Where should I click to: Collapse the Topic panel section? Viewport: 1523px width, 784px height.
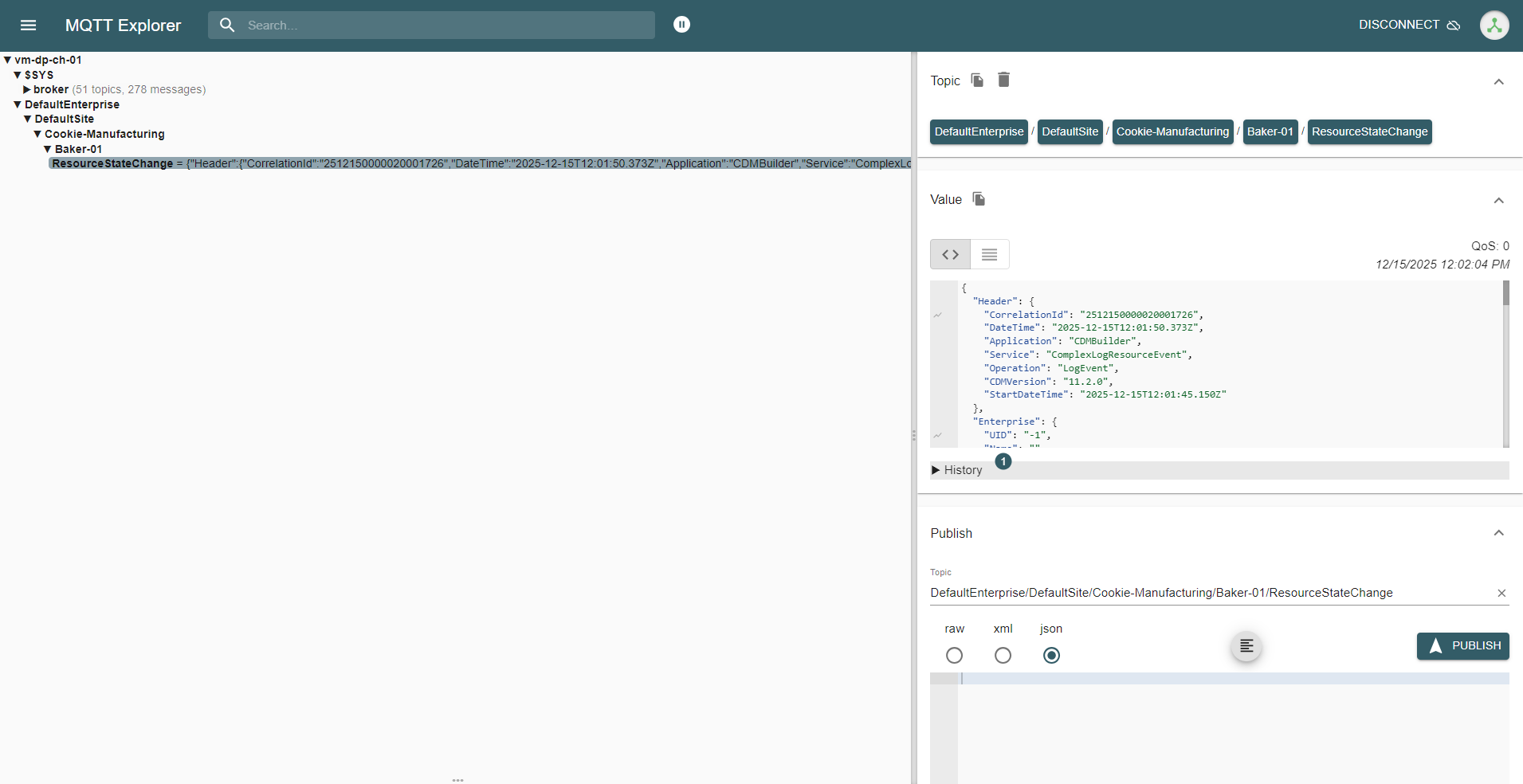pyautogui.click(x=1498, y=81)
